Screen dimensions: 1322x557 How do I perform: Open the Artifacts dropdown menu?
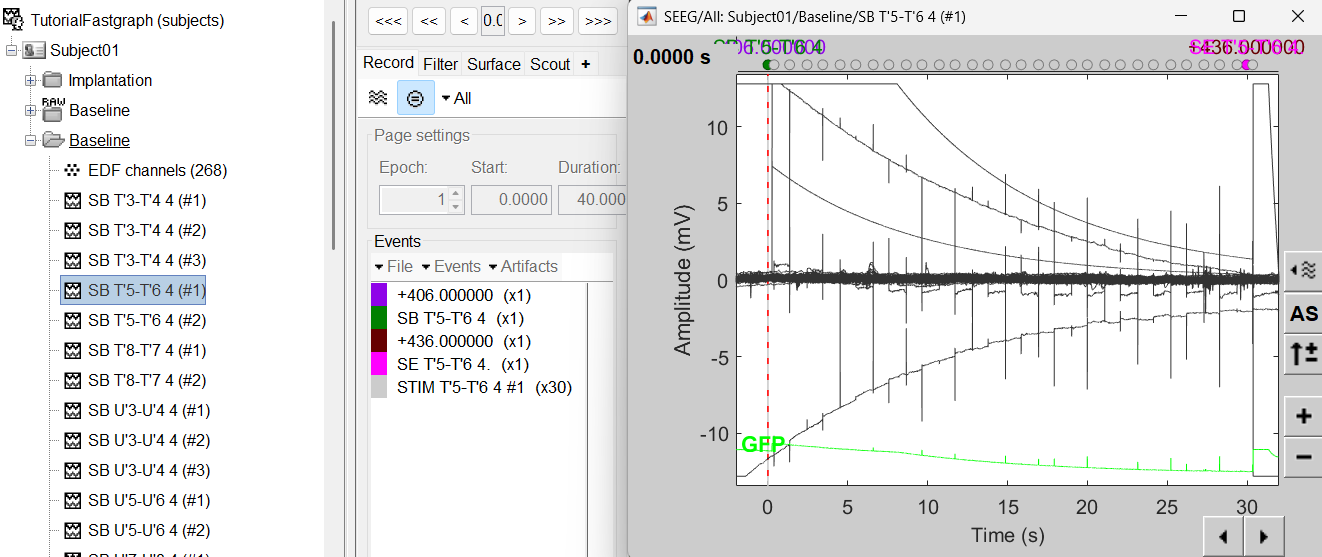[x=522, y=266]
